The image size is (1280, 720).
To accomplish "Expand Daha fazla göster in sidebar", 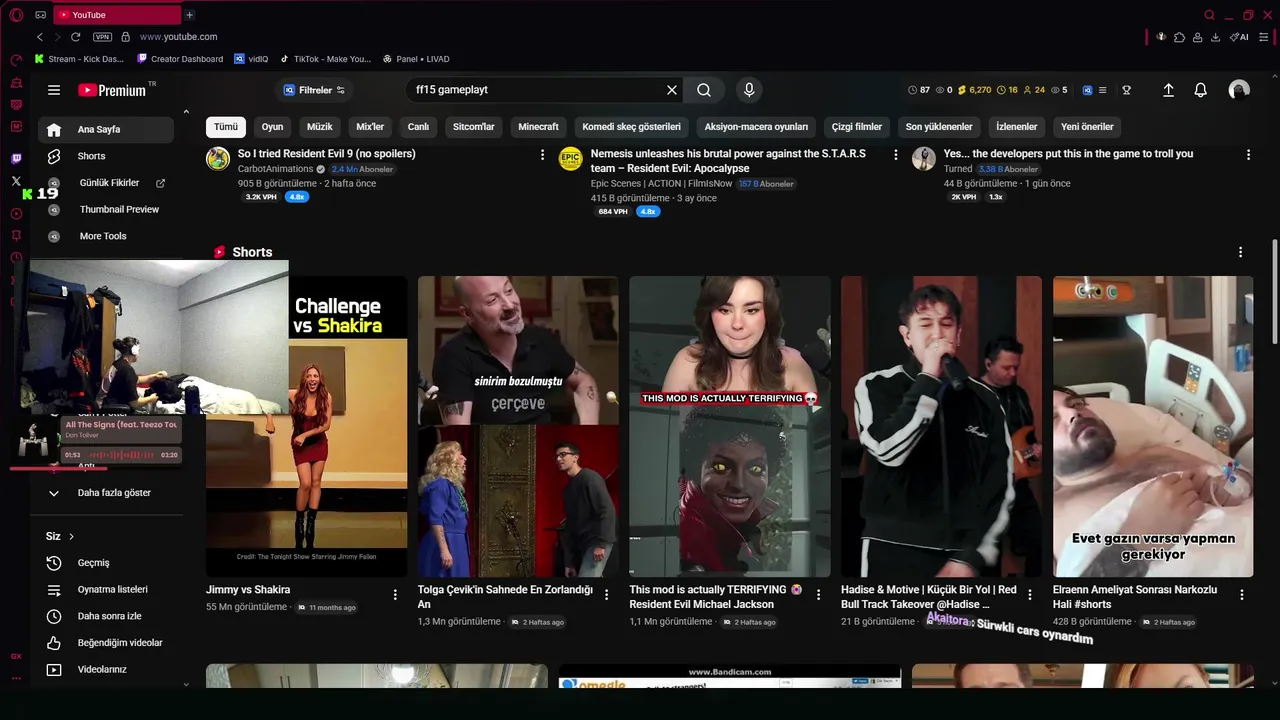I will (x=106, y=493).
